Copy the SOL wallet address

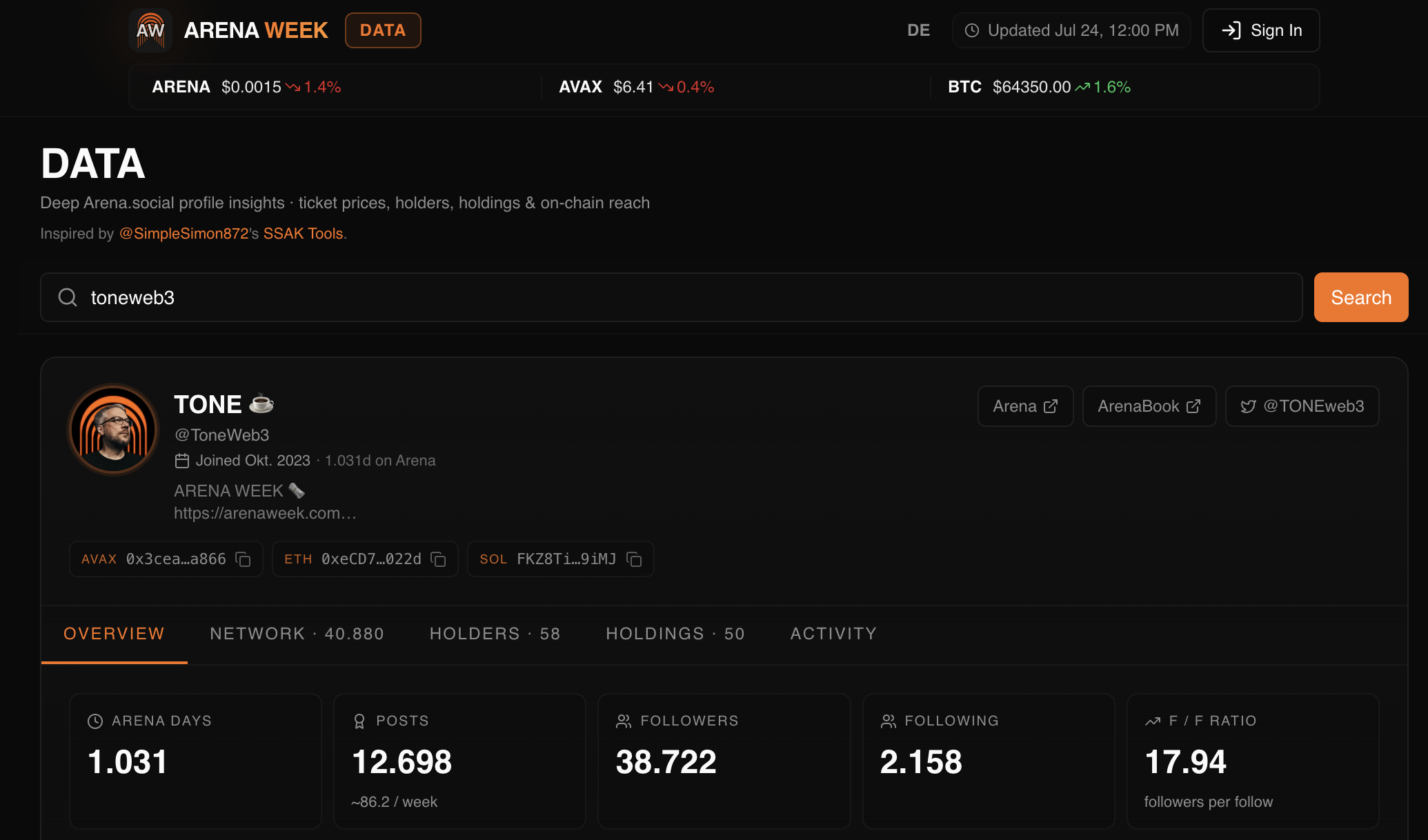pos(634,559)
